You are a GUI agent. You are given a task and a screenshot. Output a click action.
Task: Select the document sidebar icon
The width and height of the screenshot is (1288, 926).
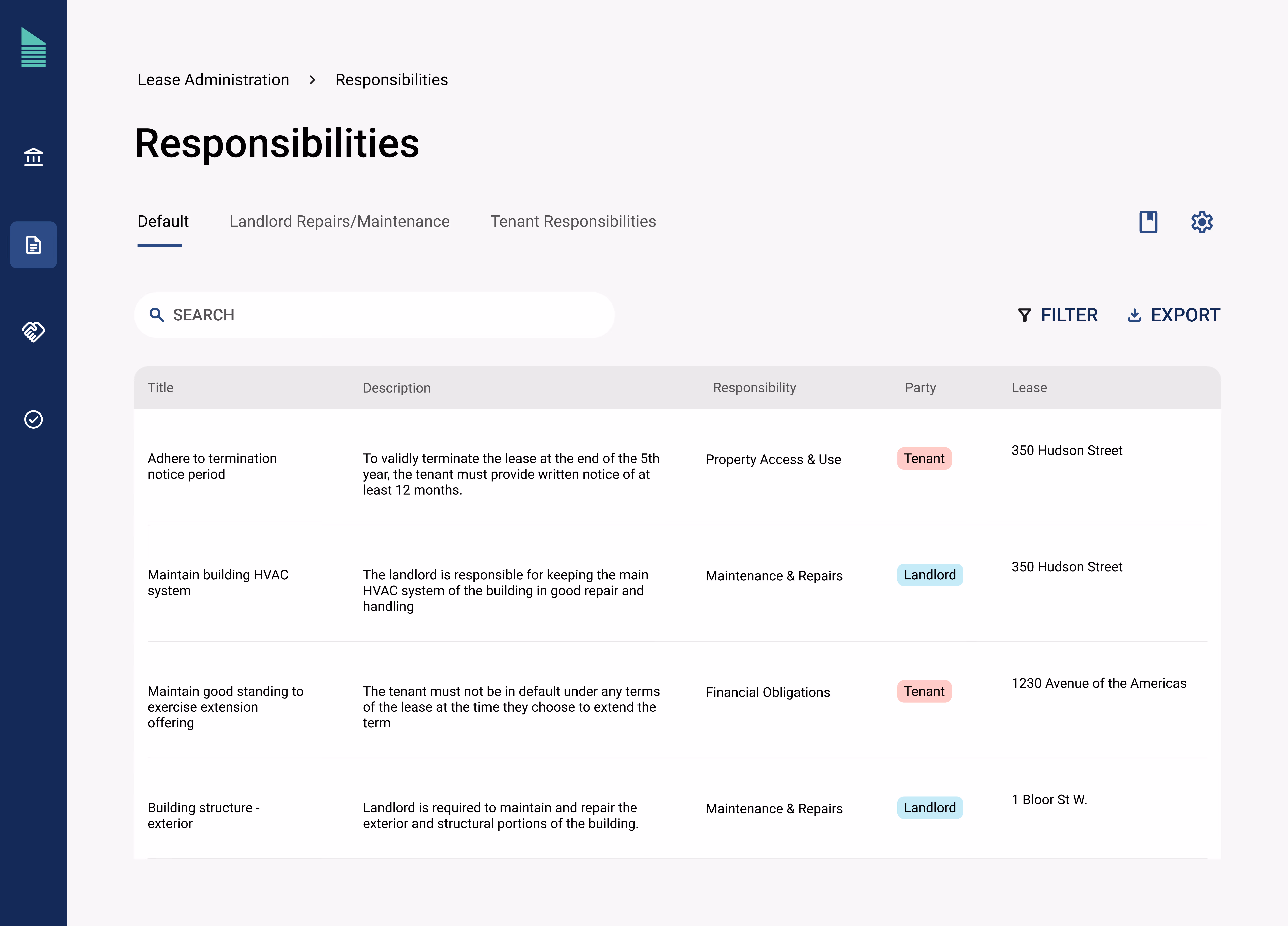click(x=34, y=245)
